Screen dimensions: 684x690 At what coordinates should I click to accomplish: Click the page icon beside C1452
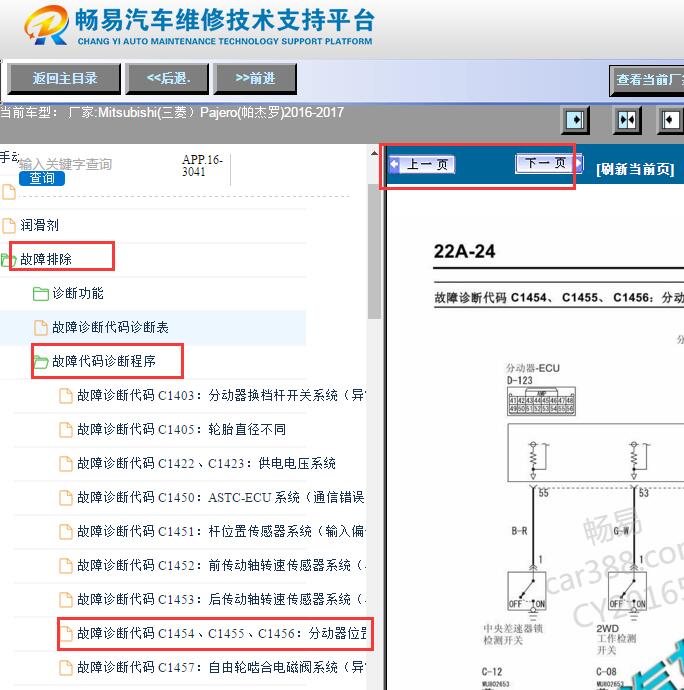point(66,565)
